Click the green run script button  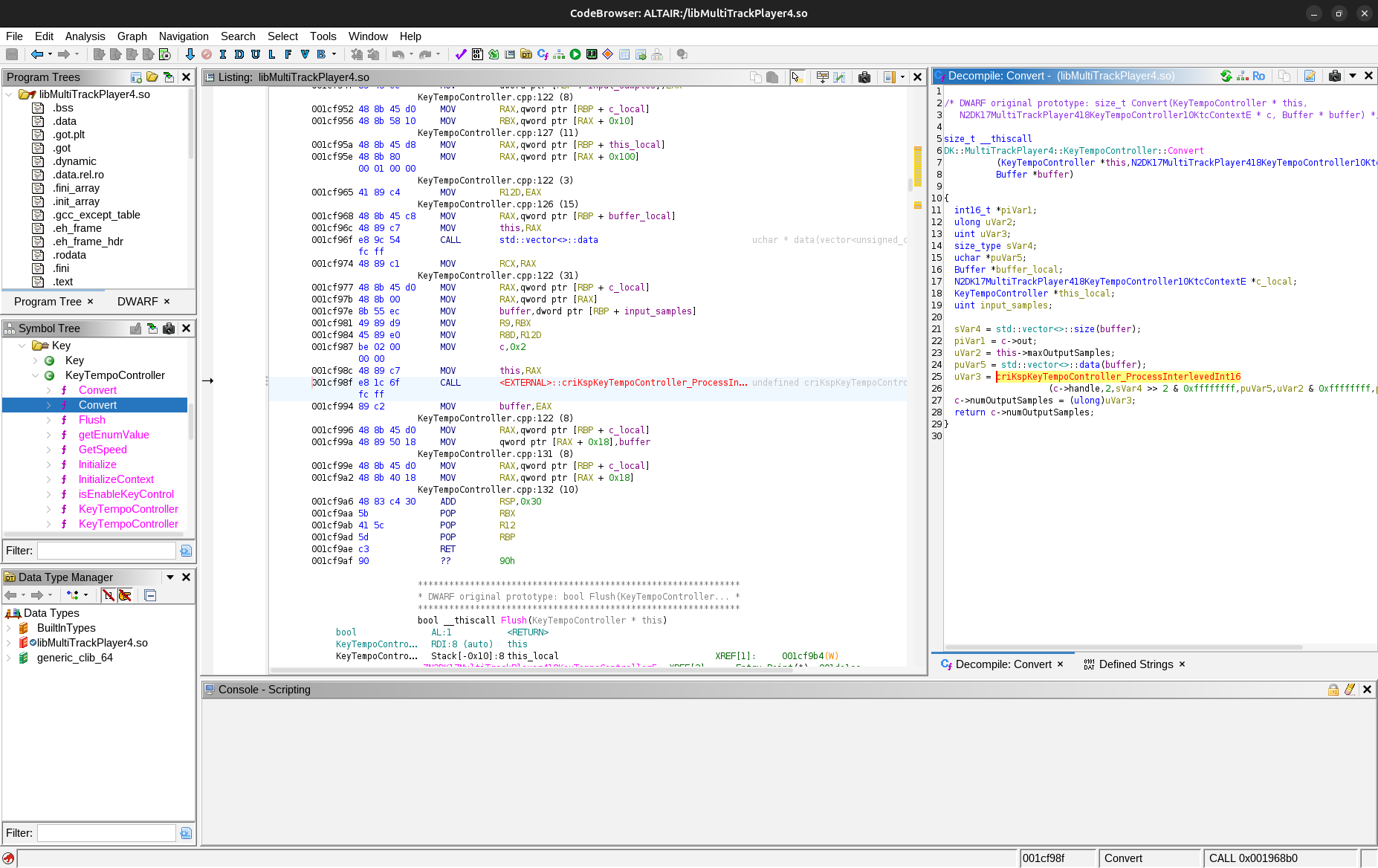pyautogui.click(x=575, y=54)
